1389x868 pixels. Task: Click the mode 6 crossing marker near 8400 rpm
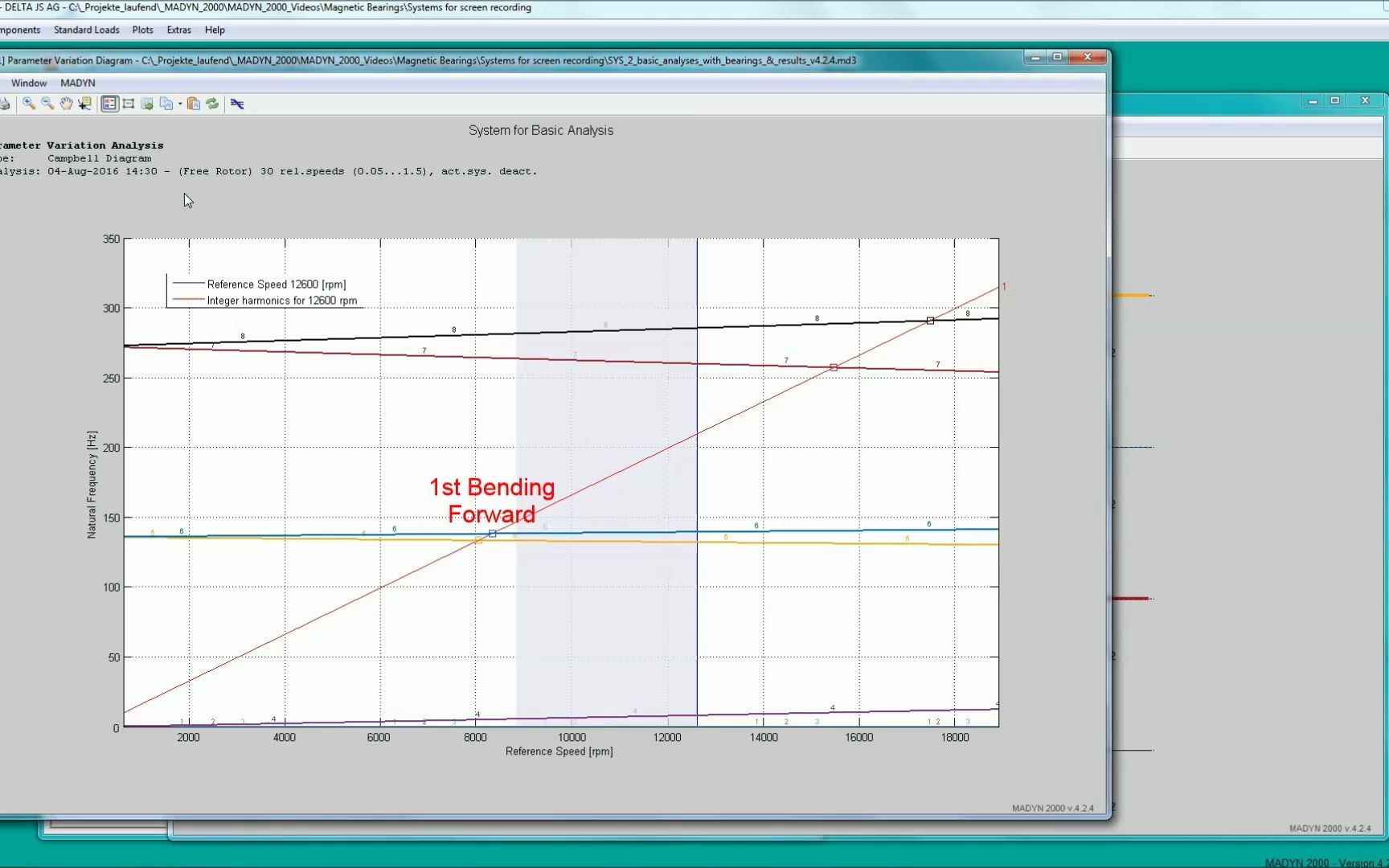(493, 534)
